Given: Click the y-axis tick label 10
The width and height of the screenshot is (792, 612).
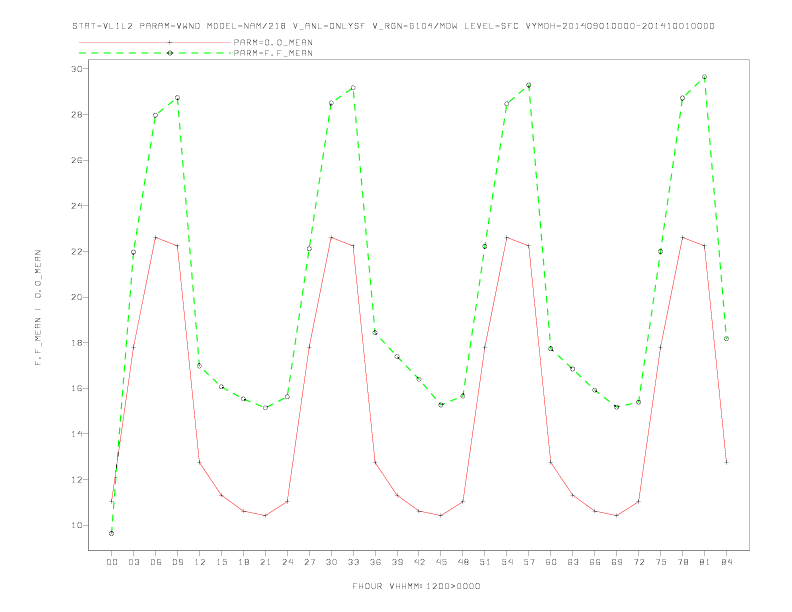Looking at the screenshot, I should click(77, 525).
